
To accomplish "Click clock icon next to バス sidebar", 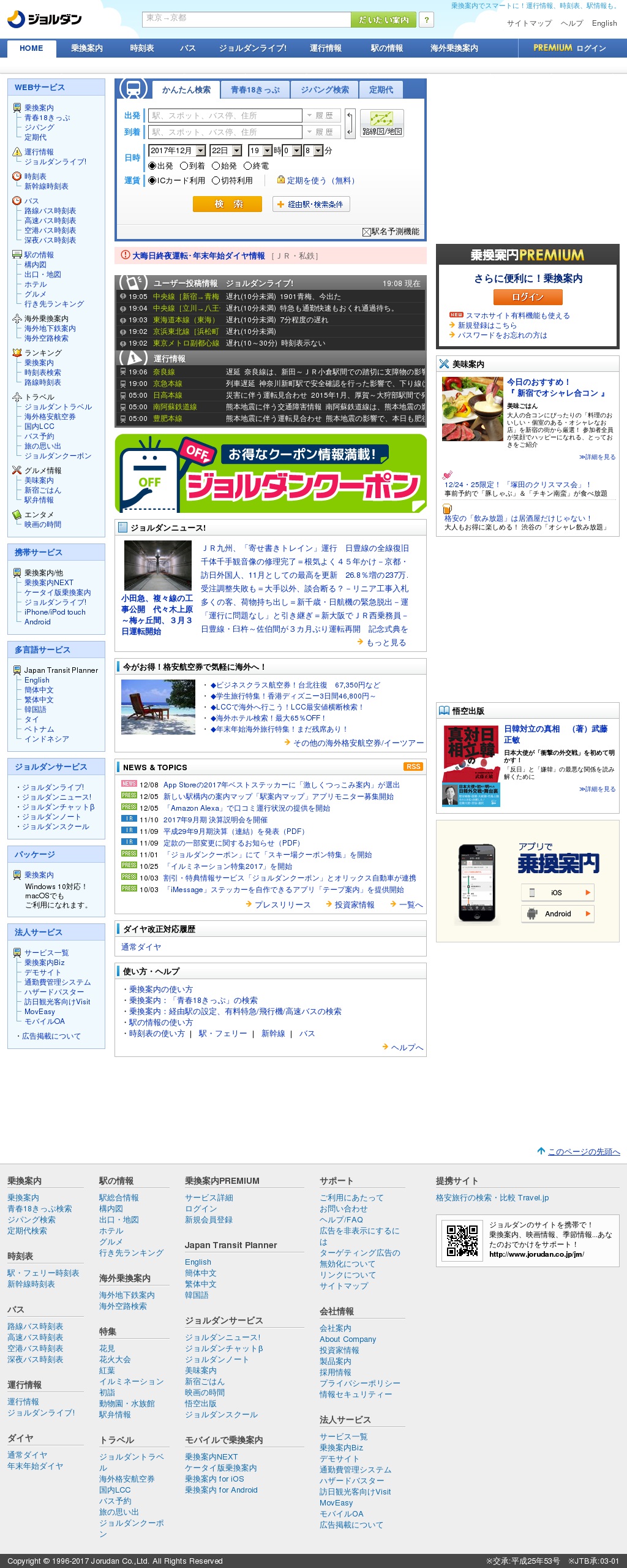I will [x=17, y=201].
